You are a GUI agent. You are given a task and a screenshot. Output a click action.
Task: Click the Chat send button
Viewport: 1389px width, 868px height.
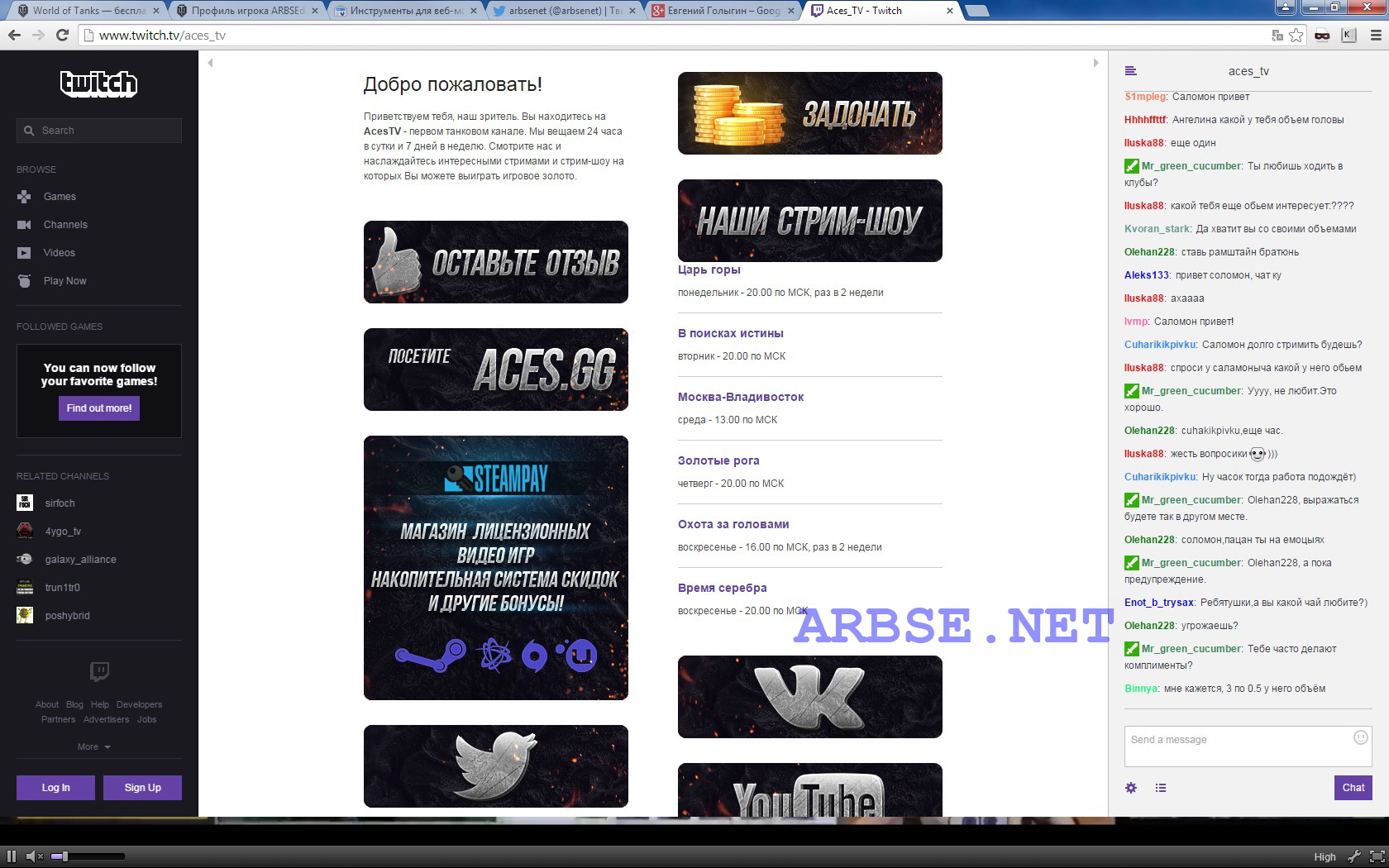(x=1353, y=788)
